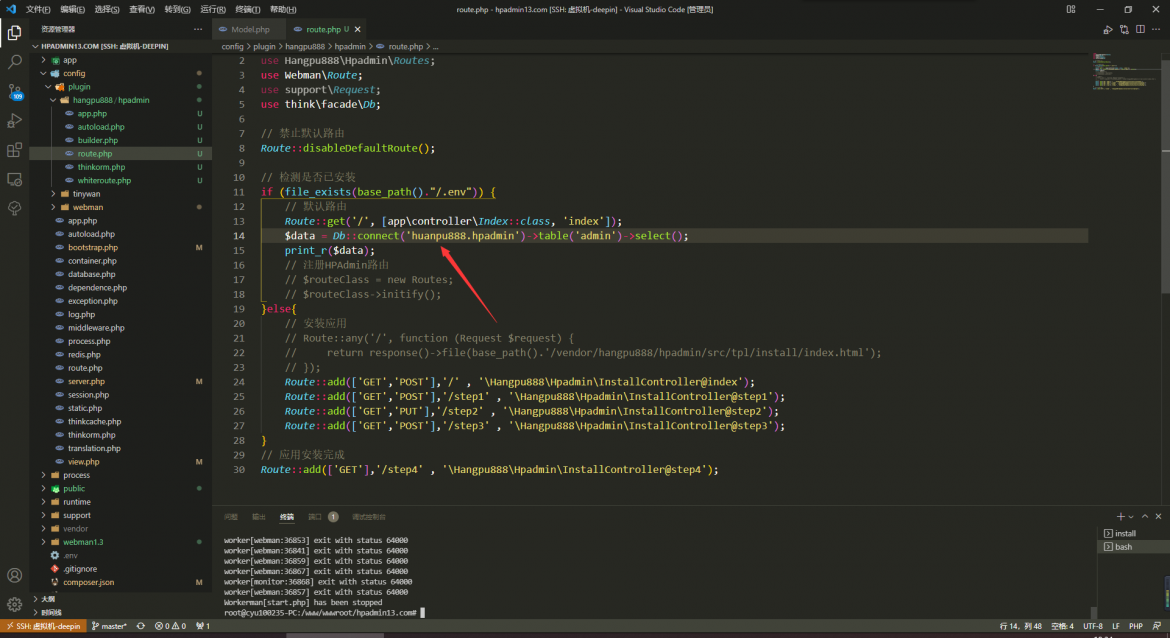
Task: Open the Search view in activity bar
Action: (x=14, y=62)
